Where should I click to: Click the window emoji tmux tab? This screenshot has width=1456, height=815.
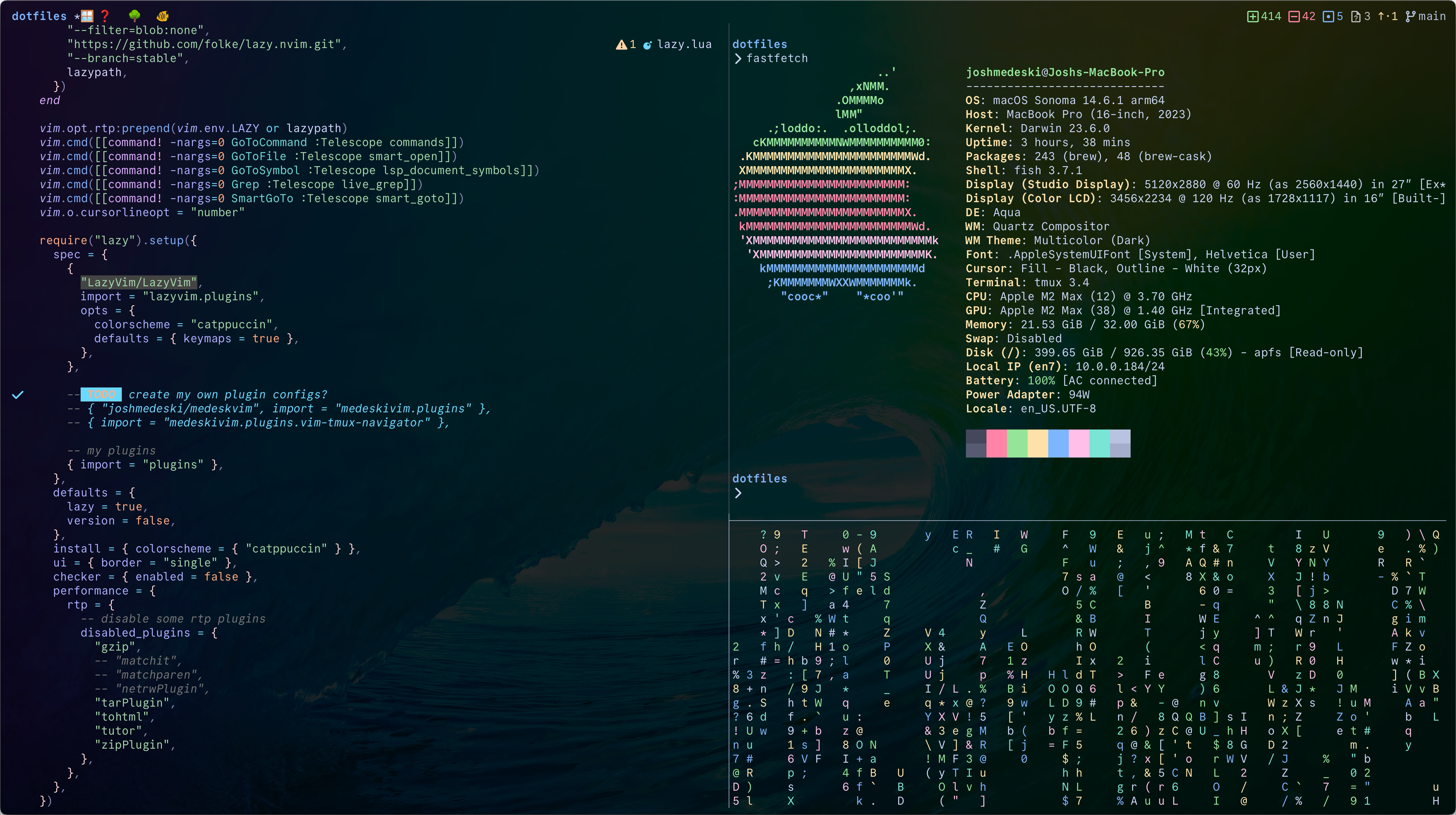(x=87, y=16)
